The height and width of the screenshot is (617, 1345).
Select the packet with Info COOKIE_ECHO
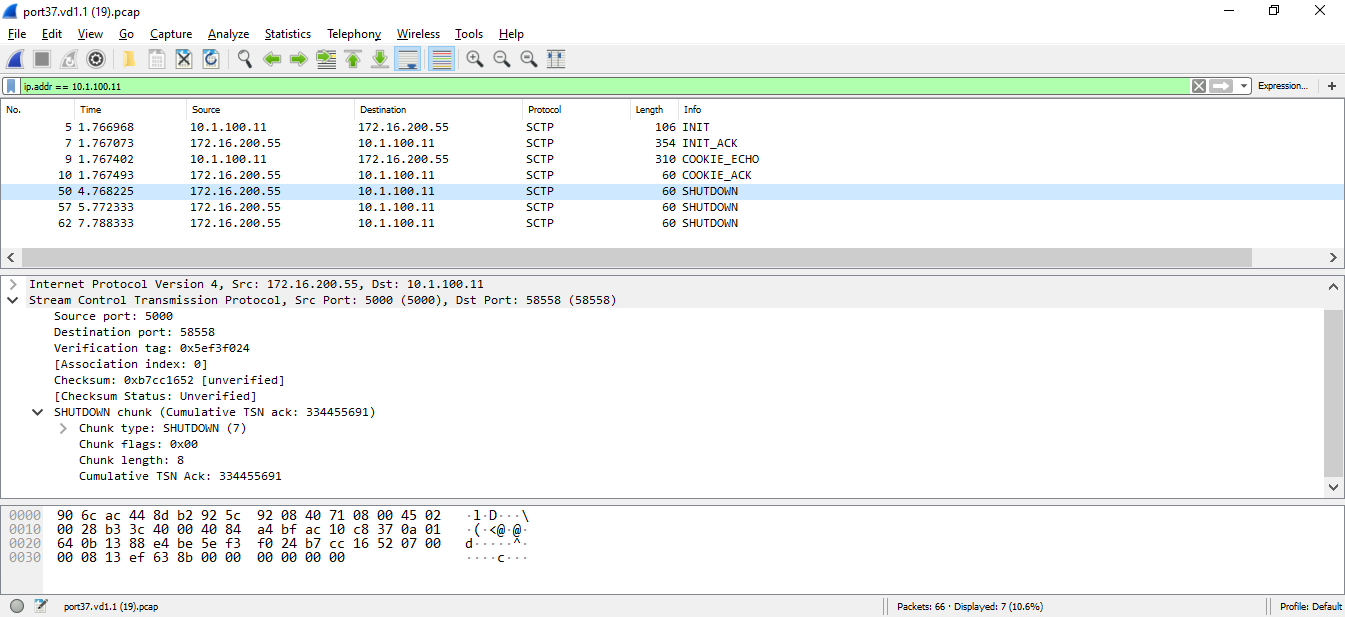[400, 158]
